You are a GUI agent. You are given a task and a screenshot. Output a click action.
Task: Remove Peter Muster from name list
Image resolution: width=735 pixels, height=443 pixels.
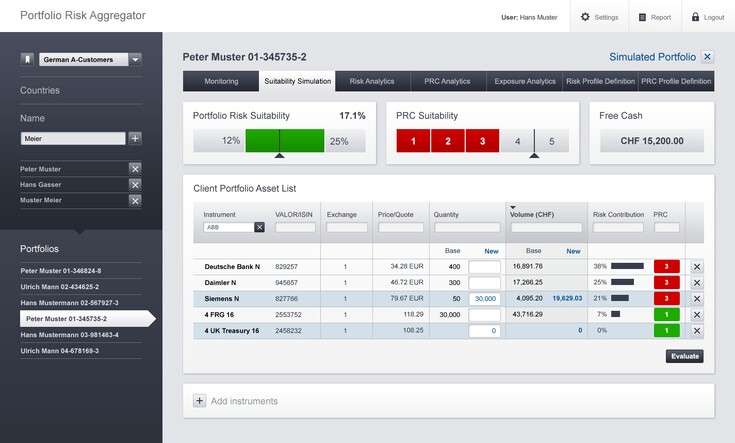pyautogui.click(x=135, y=169)
